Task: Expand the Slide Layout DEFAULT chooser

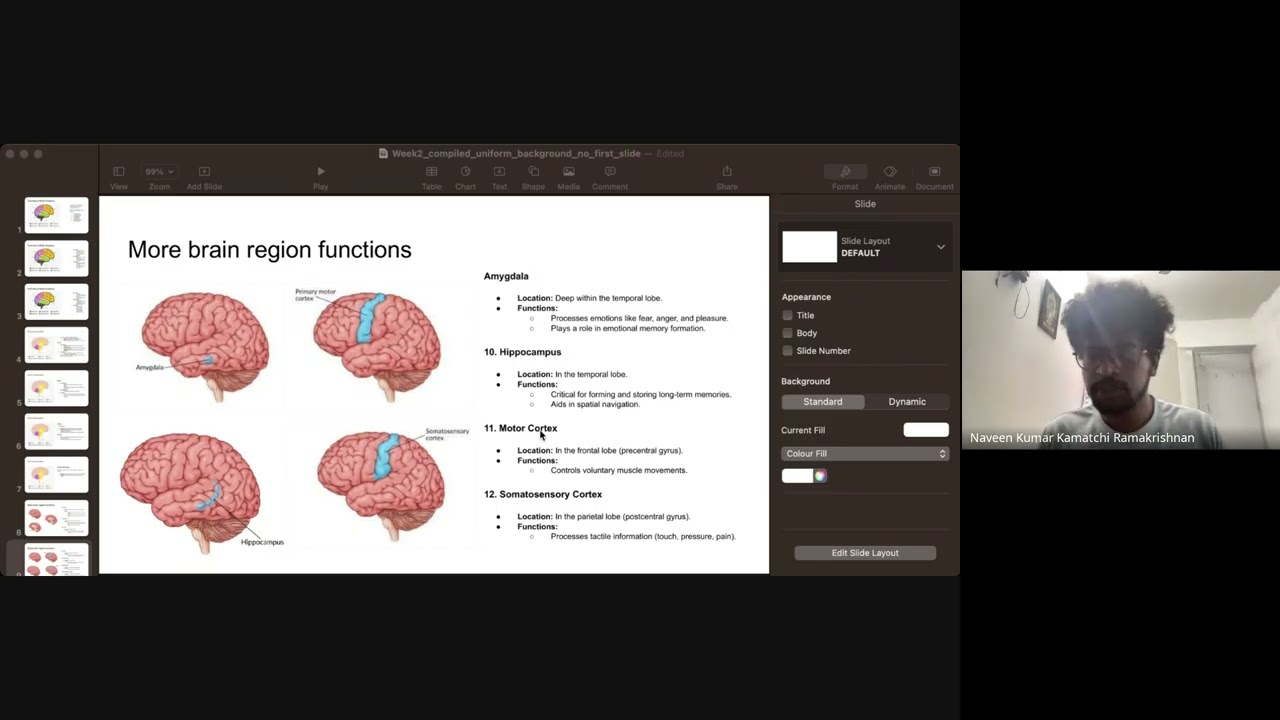Action: 940,247
